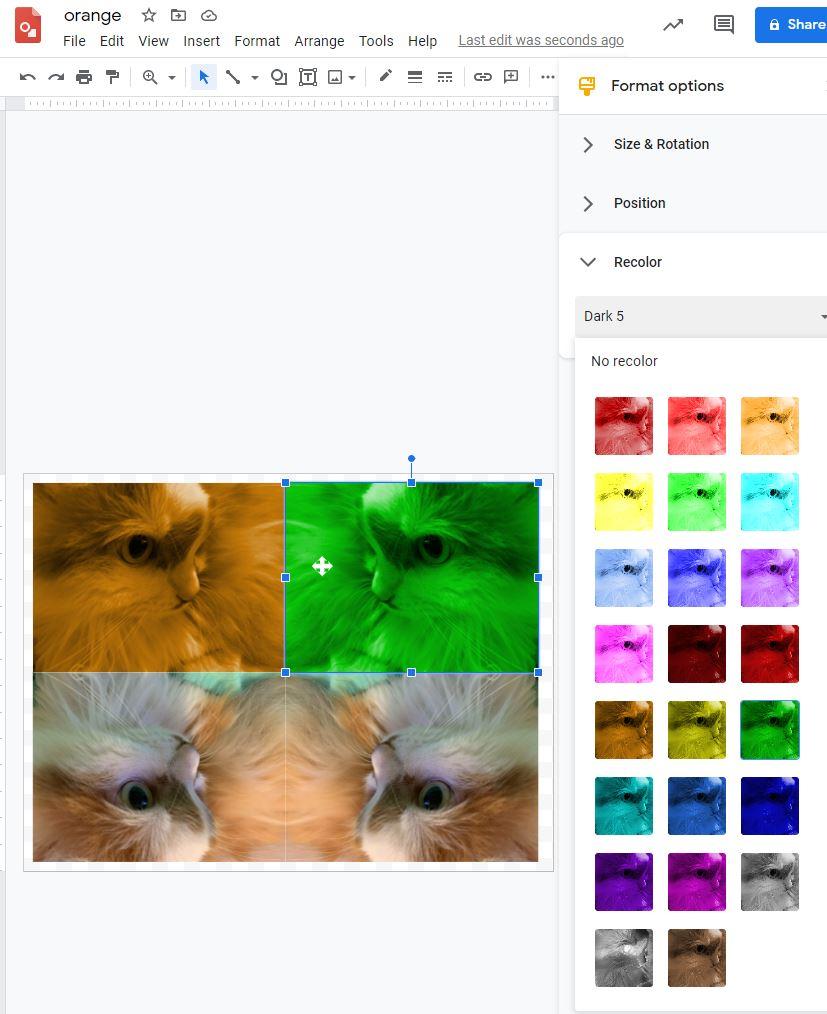The height and width of the screenshot is (1014, 827).
Task: Click the Google Drawings home logo
Action: (x=28, y=26)
